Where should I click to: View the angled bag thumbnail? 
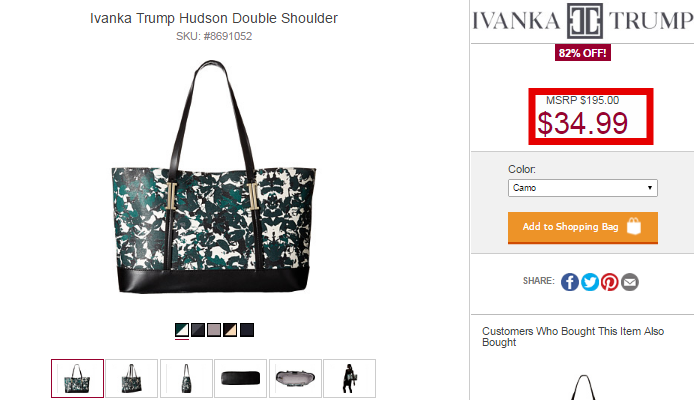pyautogui.click(x=131, y=378)
